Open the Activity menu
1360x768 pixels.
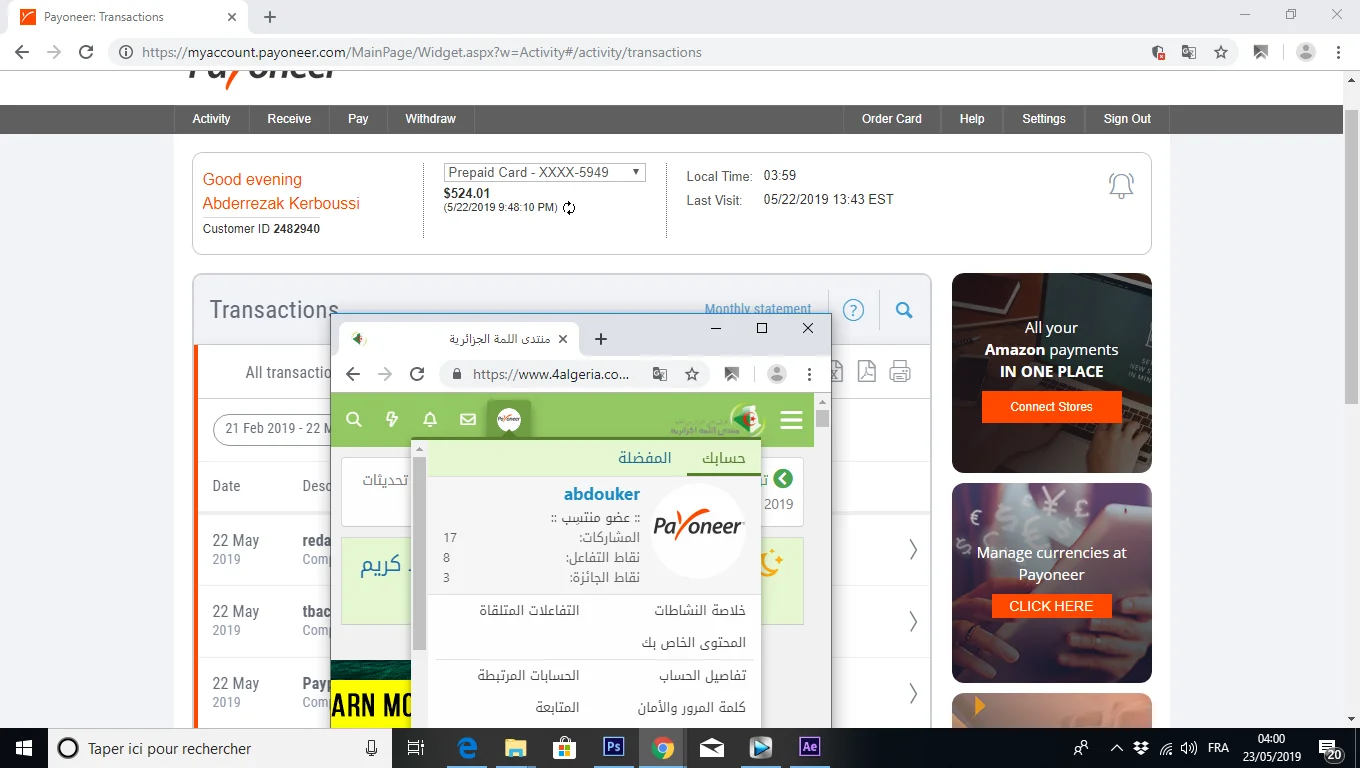211,119
